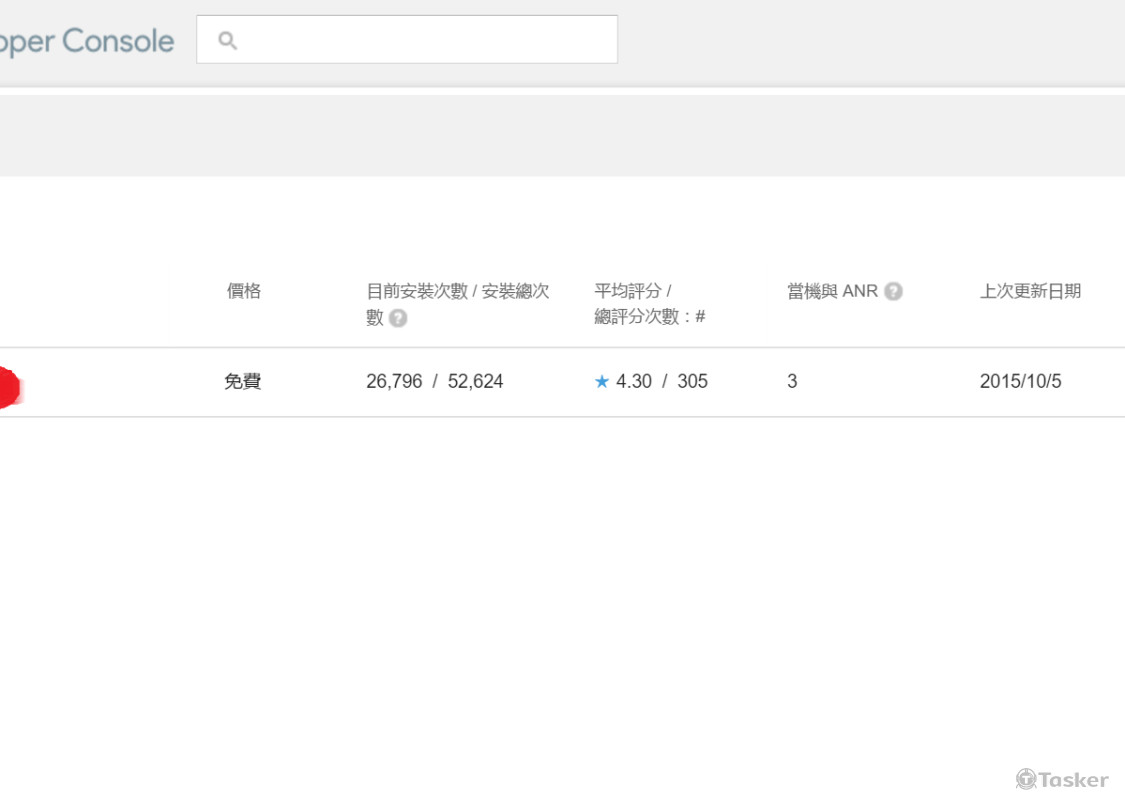Click the 2015/10/5 last update date
1125x800 pixels.
point(1020,381)
